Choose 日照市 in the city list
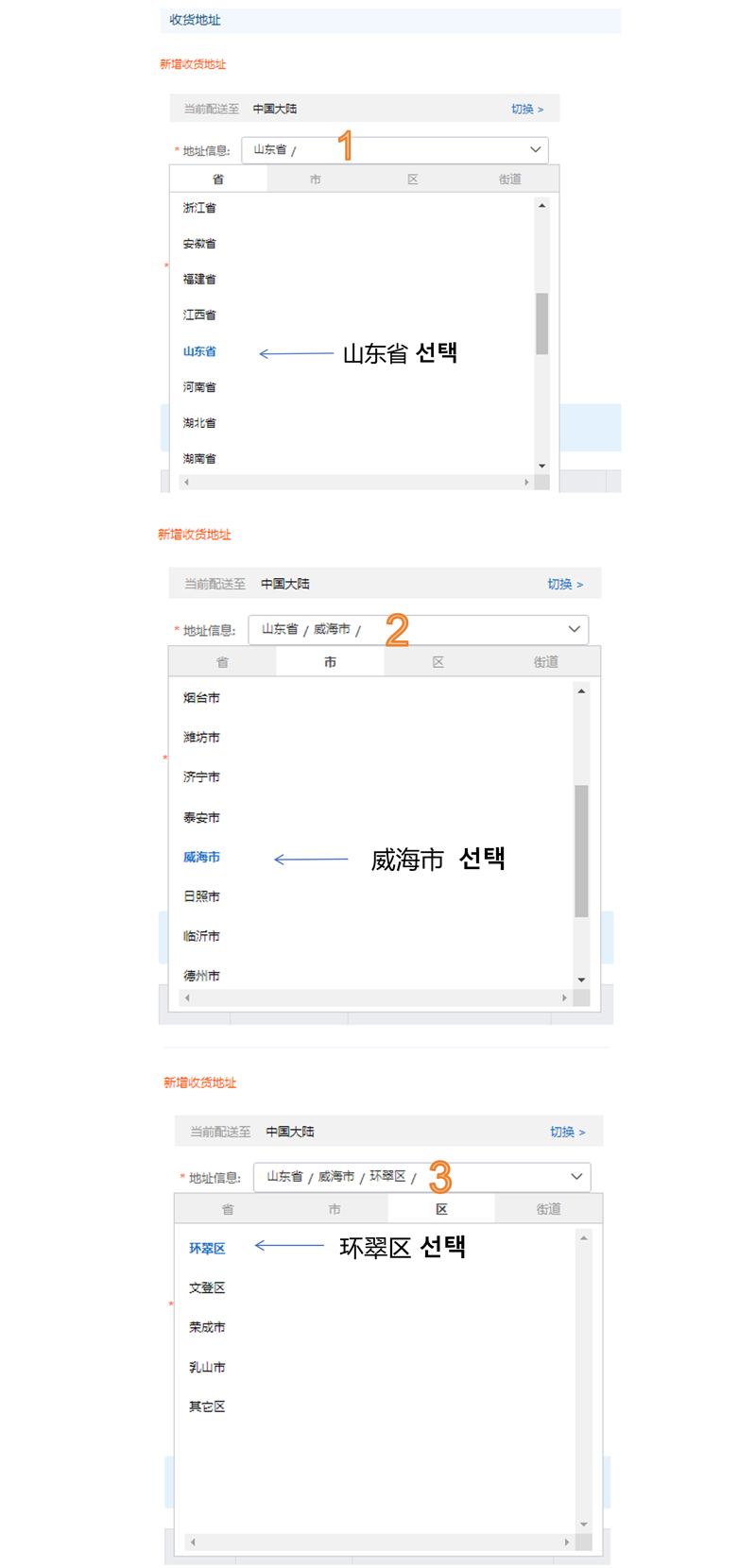This screenshot has width=756, height=1568. point(201,896)
